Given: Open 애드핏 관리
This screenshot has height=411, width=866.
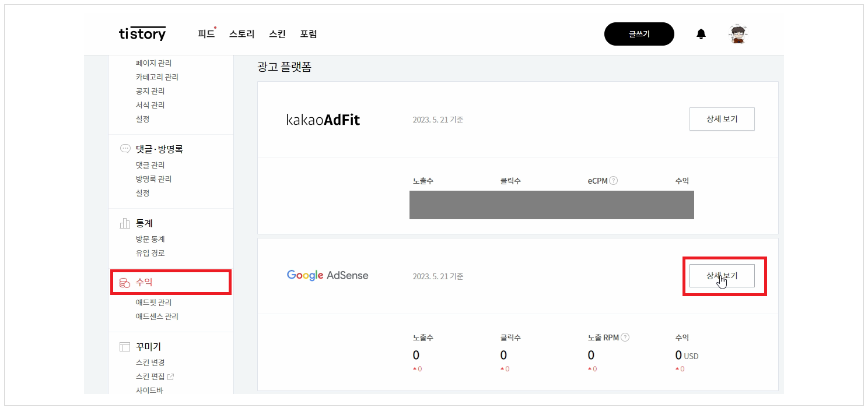Looking at the screenshot, I should [154, 303].
